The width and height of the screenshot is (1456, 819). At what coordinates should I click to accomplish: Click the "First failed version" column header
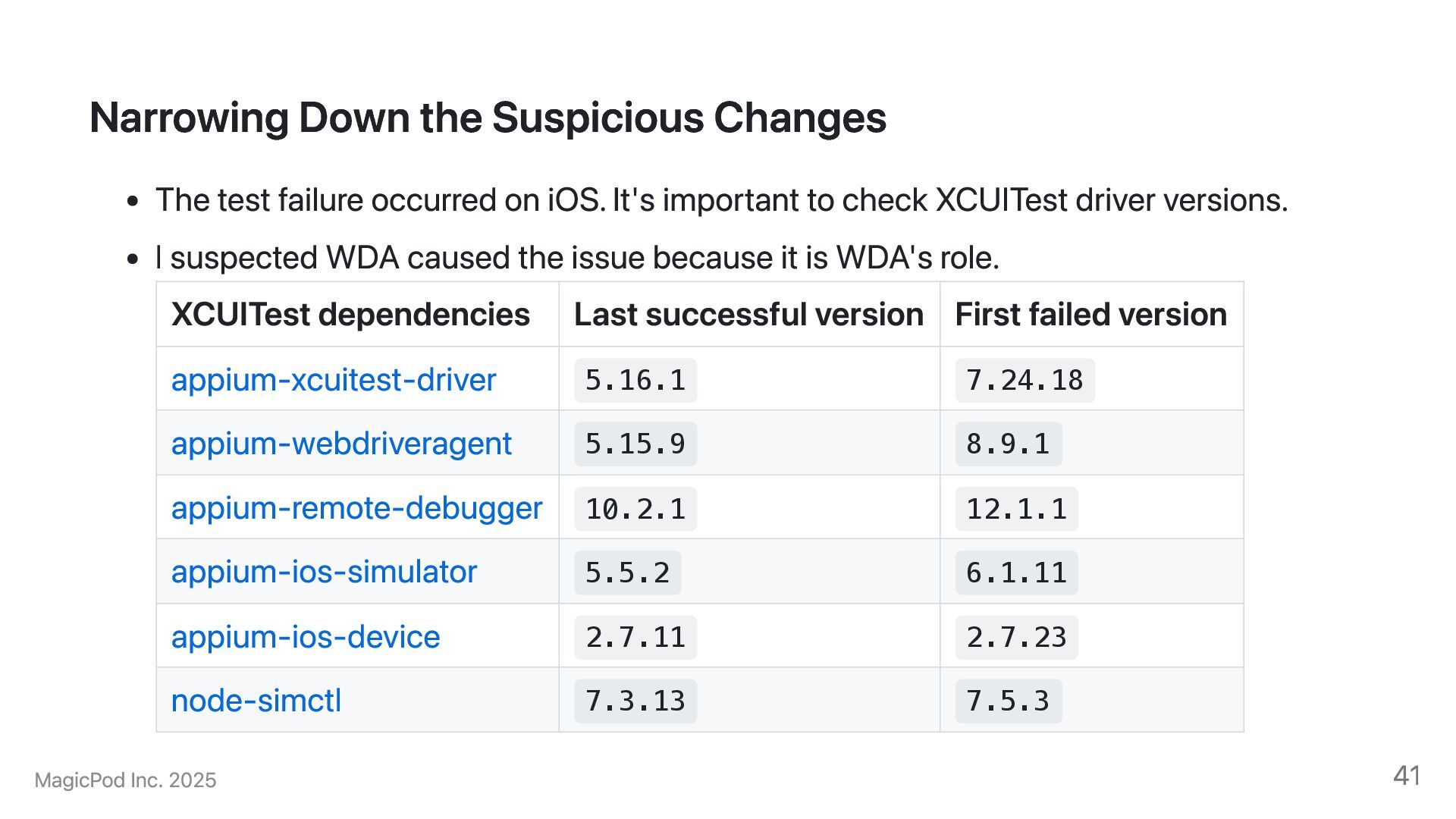coord(1090,315)
